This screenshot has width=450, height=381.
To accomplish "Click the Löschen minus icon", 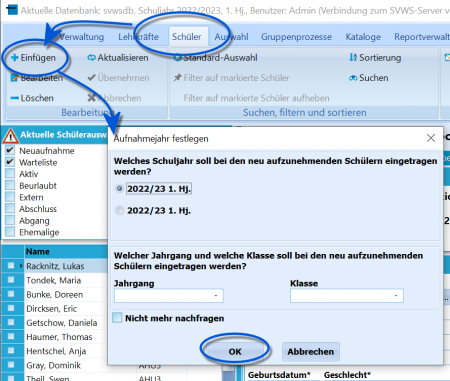I will [x=14, y=98].
